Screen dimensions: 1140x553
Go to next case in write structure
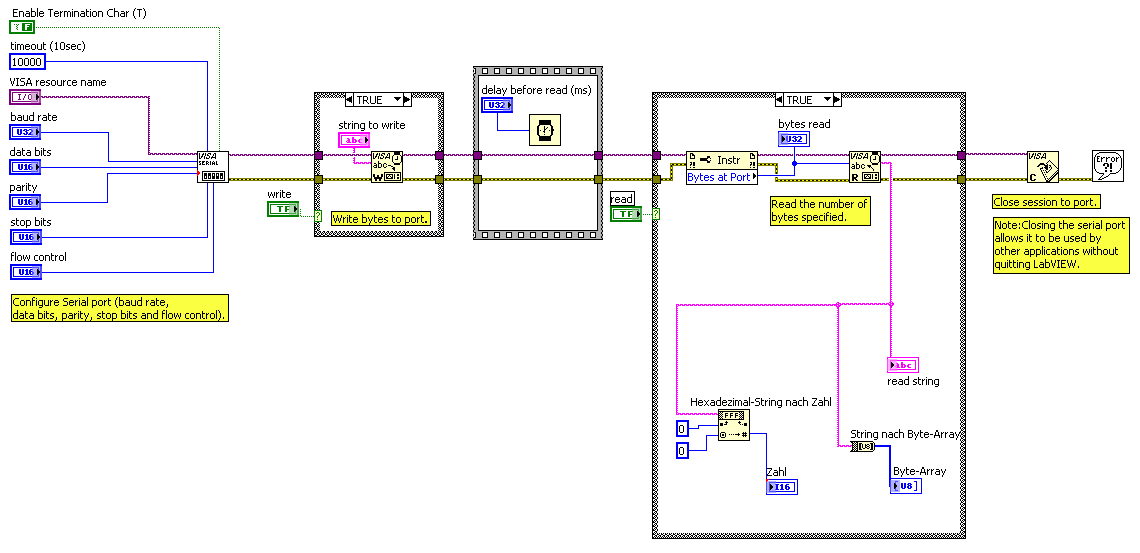(x=407, y=100)
